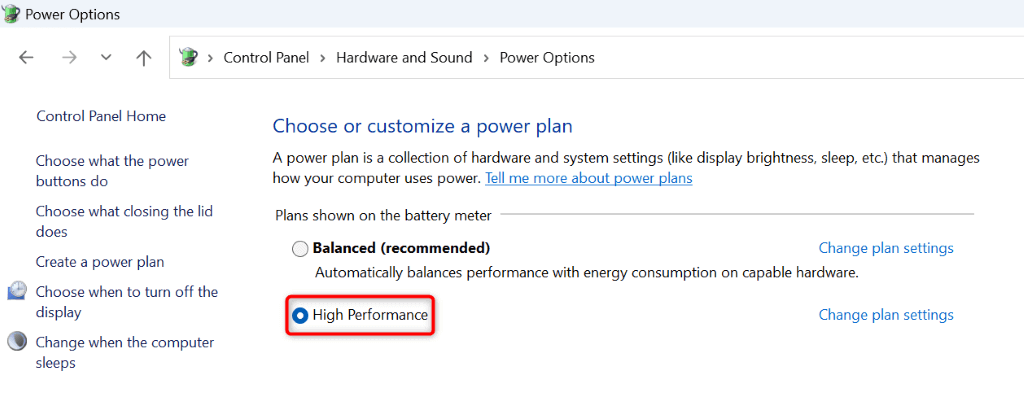Select the Balanced (recommended) power plan
This screenshot has height=402, width=1024.
(x=300, y=248)
